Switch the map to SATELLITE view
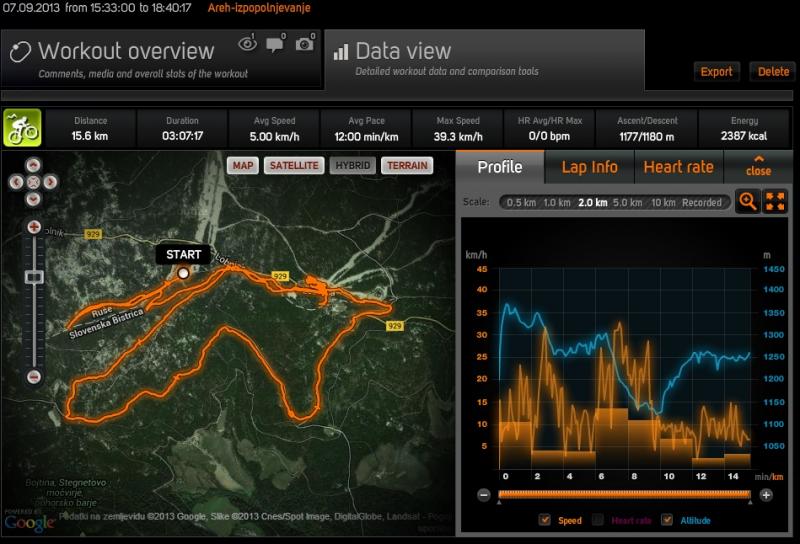 [293, 165]
